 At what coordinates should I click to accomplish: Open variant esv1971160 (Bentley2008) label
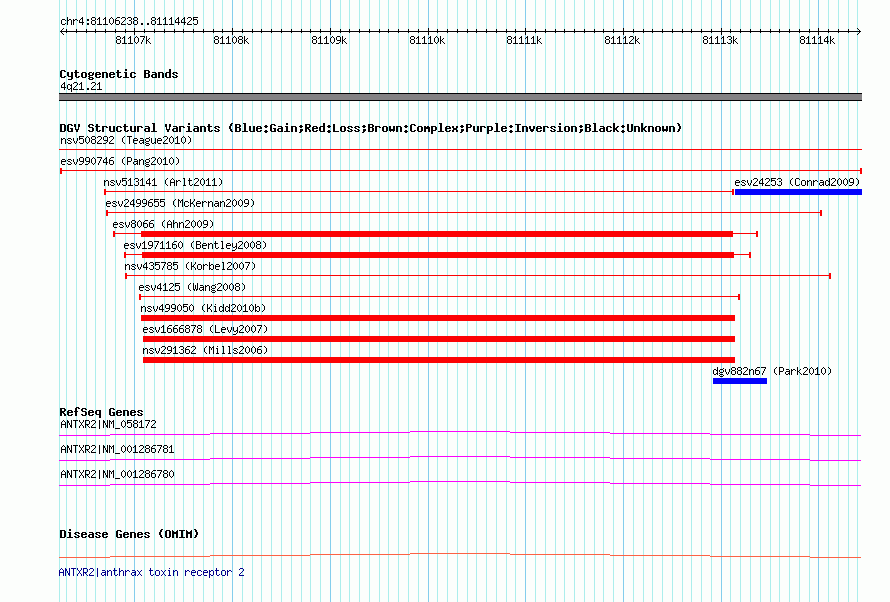click(195, 245)
